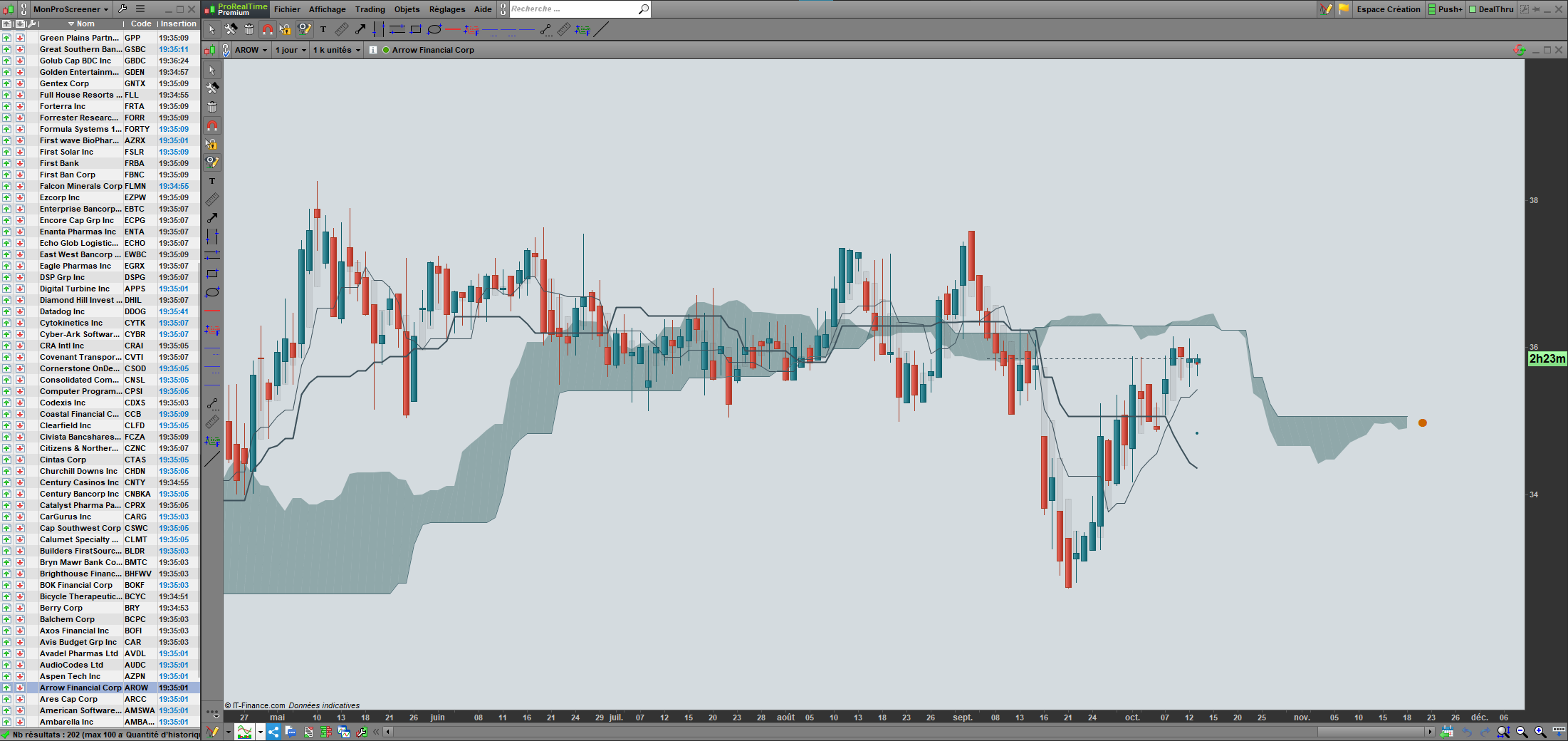Open the Aide menu
Screen dimensions: 1568x741
pos(483,9)
